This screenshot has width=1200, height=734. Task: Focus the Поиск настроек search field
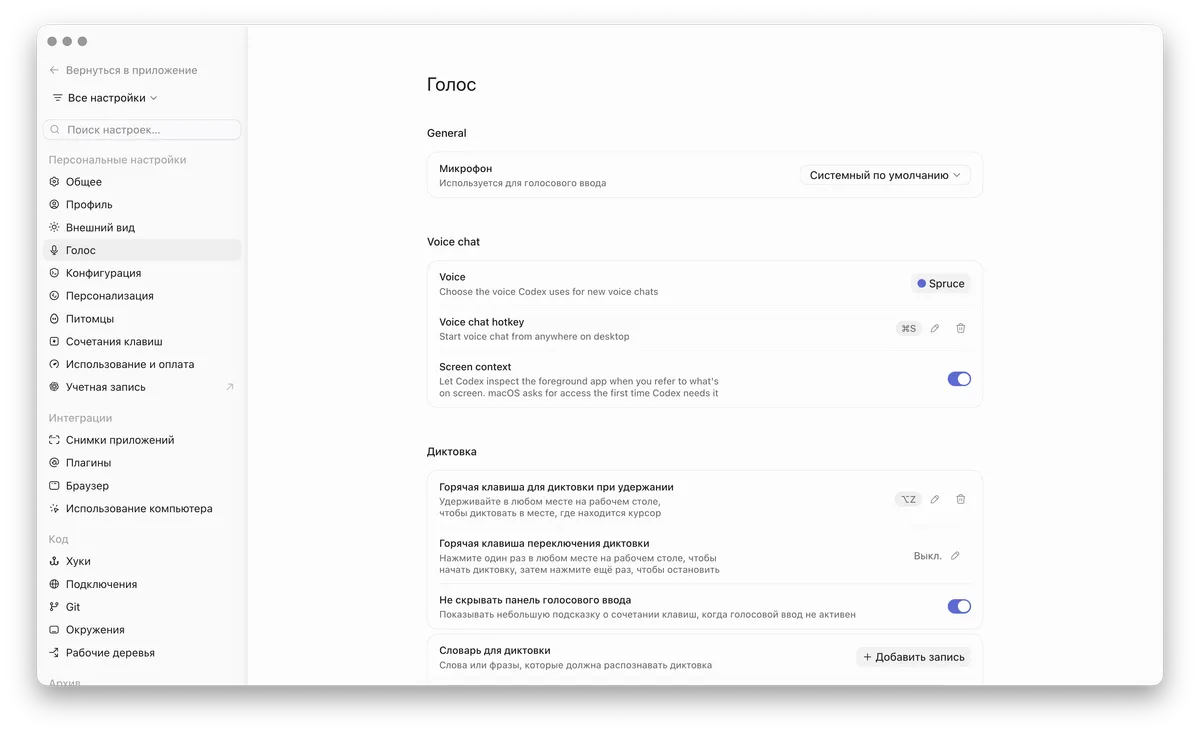click(x=142, y=130)
